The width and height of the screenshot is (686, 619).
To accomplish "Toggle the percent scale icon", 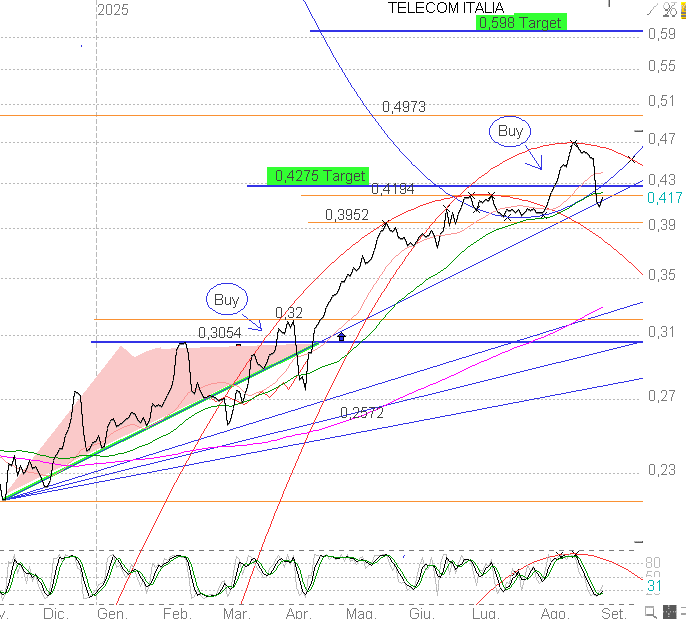I will pos(670,10).
